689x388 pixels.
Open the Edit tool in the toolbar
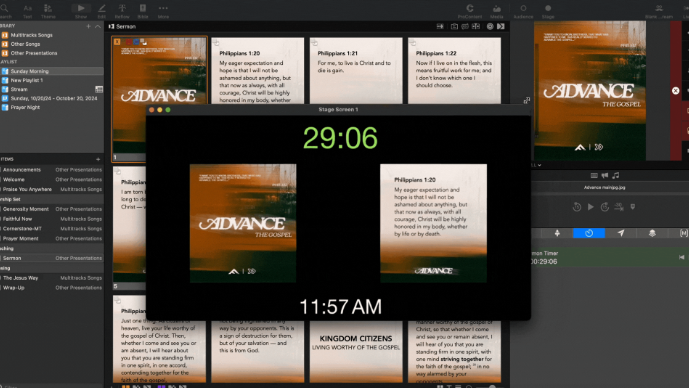(x=102, y=11)
